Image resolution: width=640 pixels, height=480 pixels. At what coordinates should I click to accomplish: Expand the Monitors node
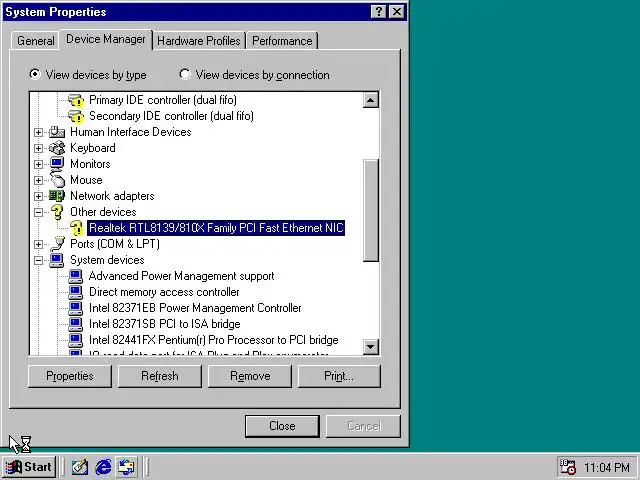point(38,164)
